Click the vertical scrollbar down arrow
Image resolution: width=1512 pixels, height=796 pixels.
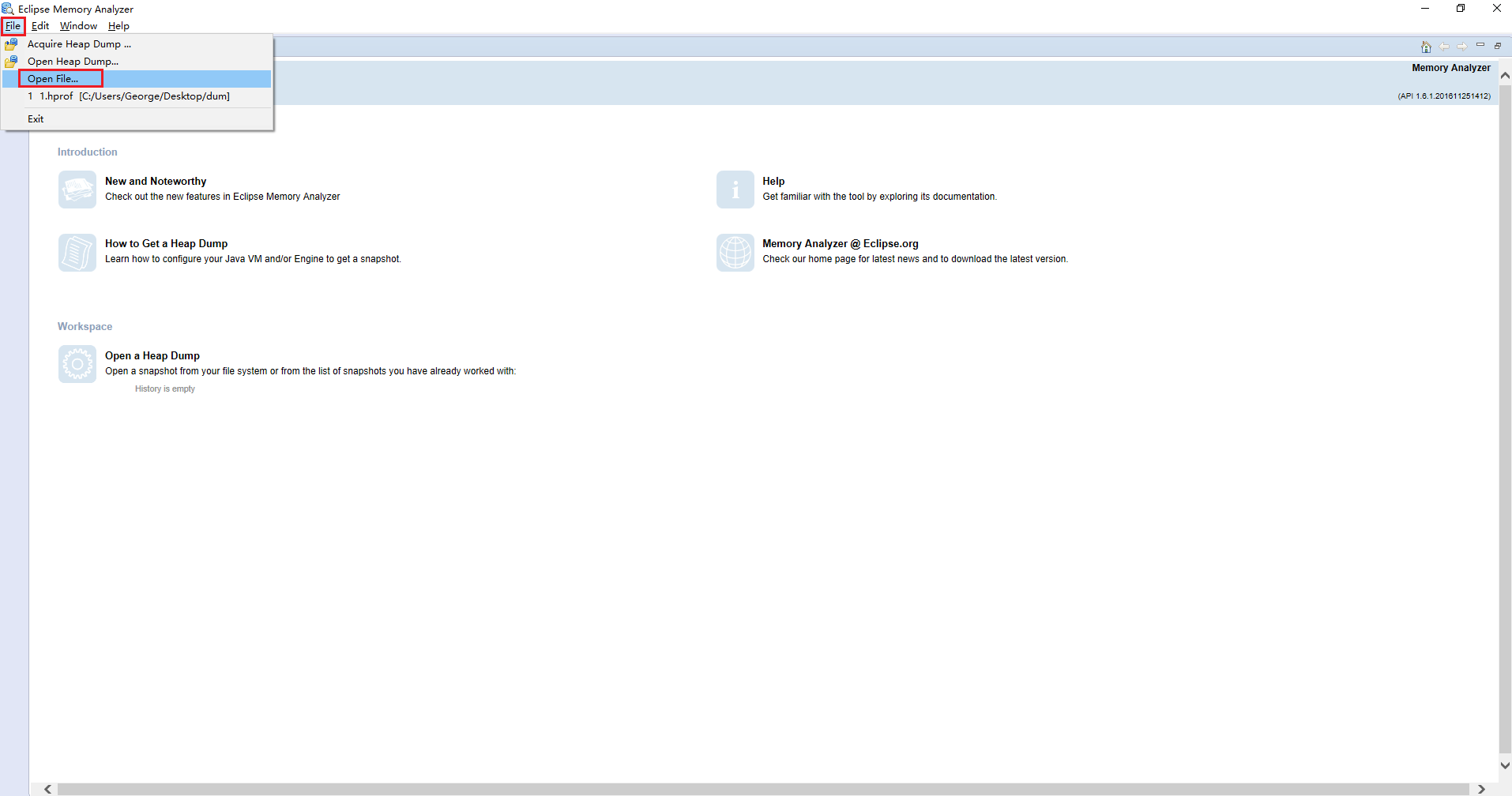coord(1506,765)
